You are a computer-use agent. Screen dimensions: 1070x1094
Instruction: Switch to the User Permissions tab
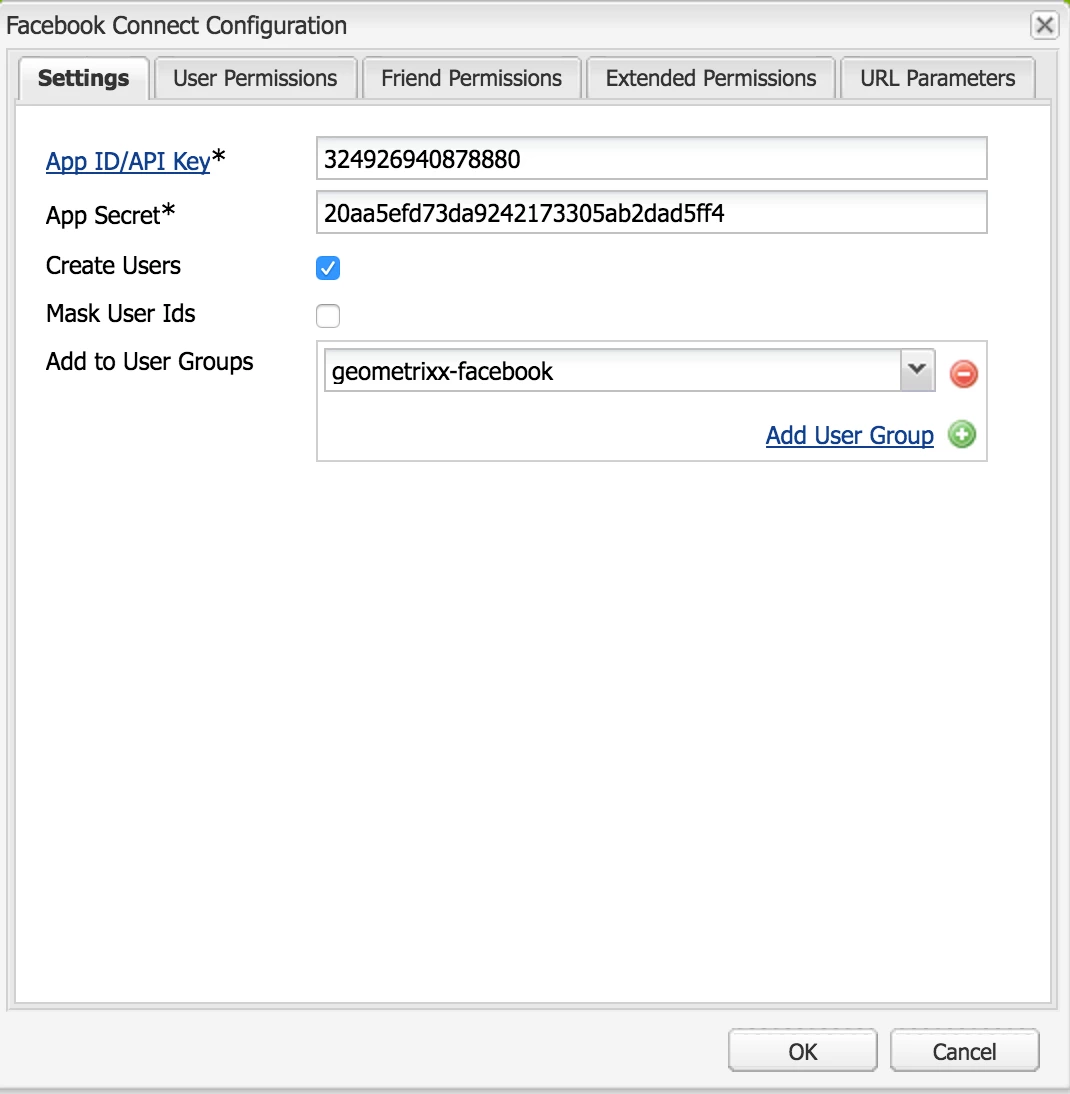point(255,78)
